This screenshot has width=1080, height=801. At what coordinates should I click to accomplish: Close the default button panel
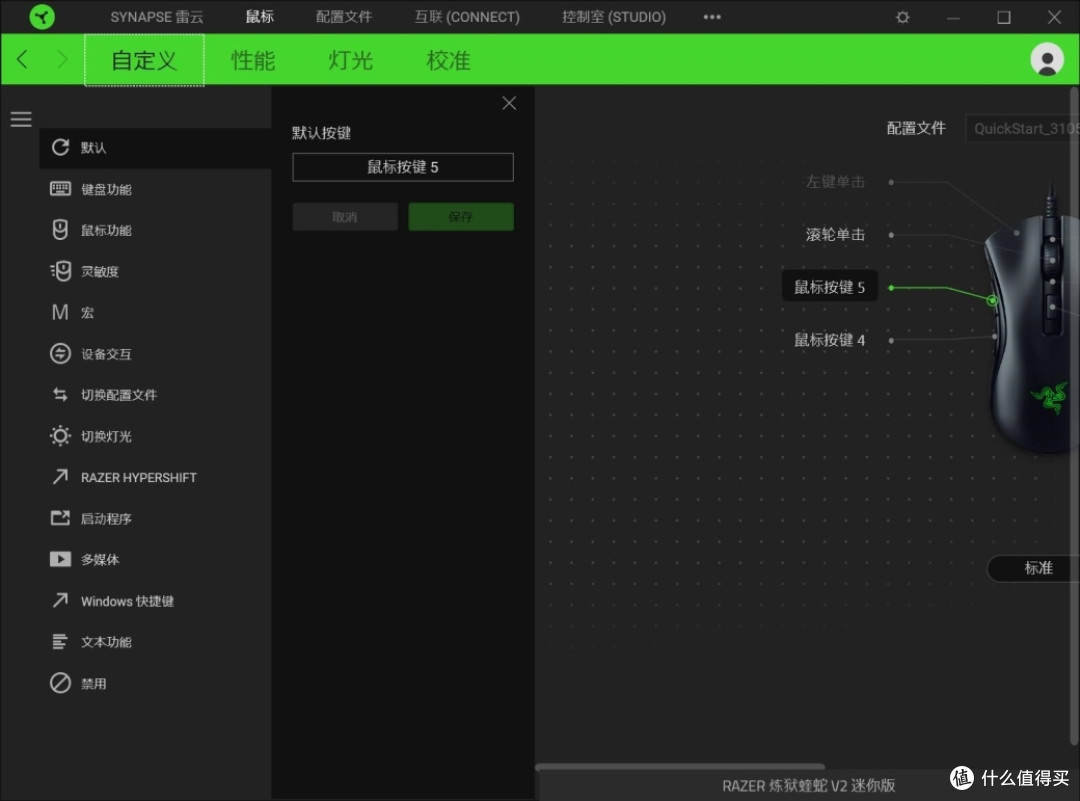(509, 103)
